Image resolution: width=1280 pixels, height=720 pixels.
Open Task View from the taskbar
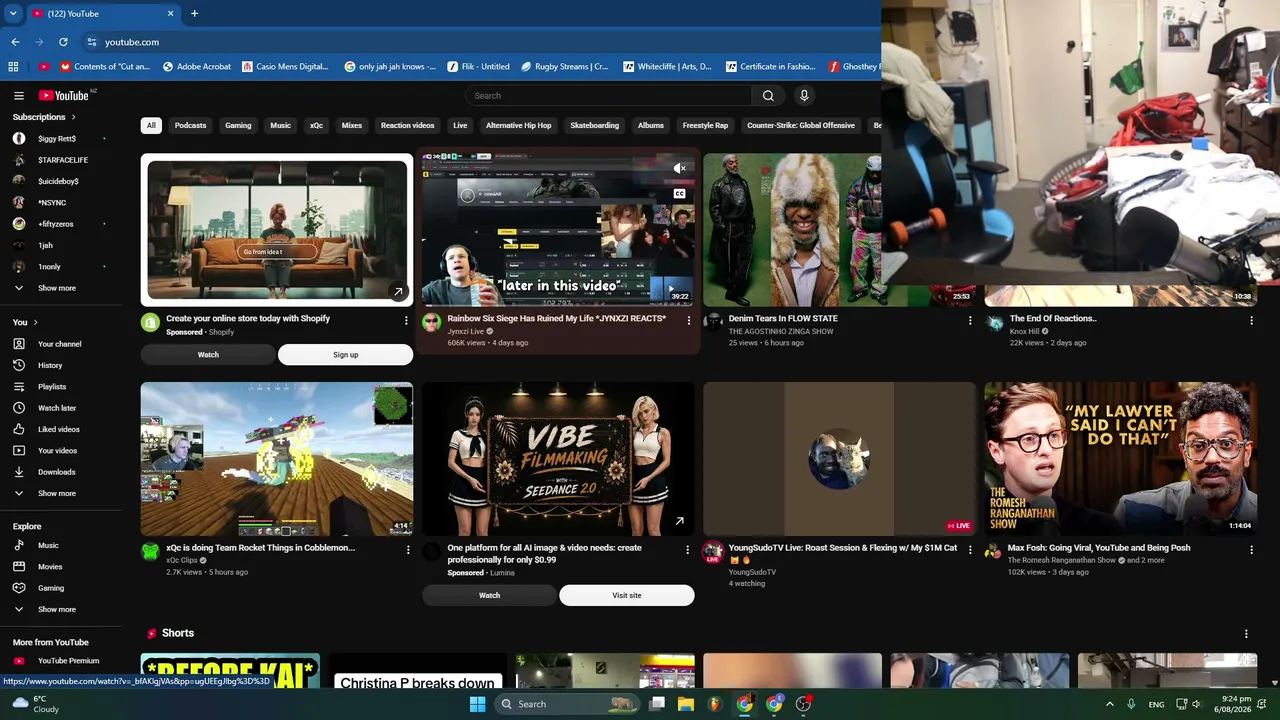657,704
